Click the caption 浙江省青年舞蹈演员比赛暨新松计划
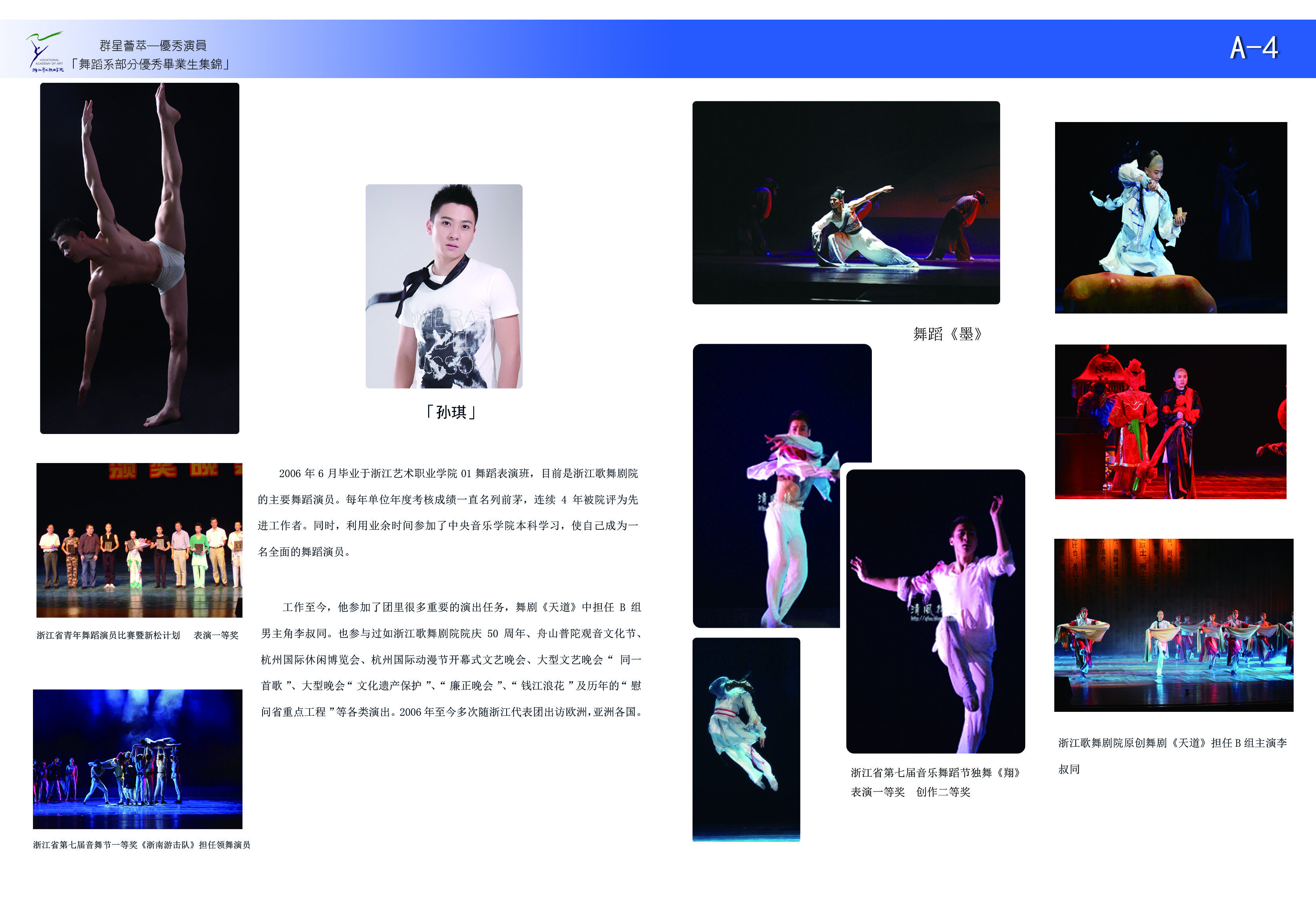Image resolution: width=1316 pixels, height=899 pixels. point(108,635)
